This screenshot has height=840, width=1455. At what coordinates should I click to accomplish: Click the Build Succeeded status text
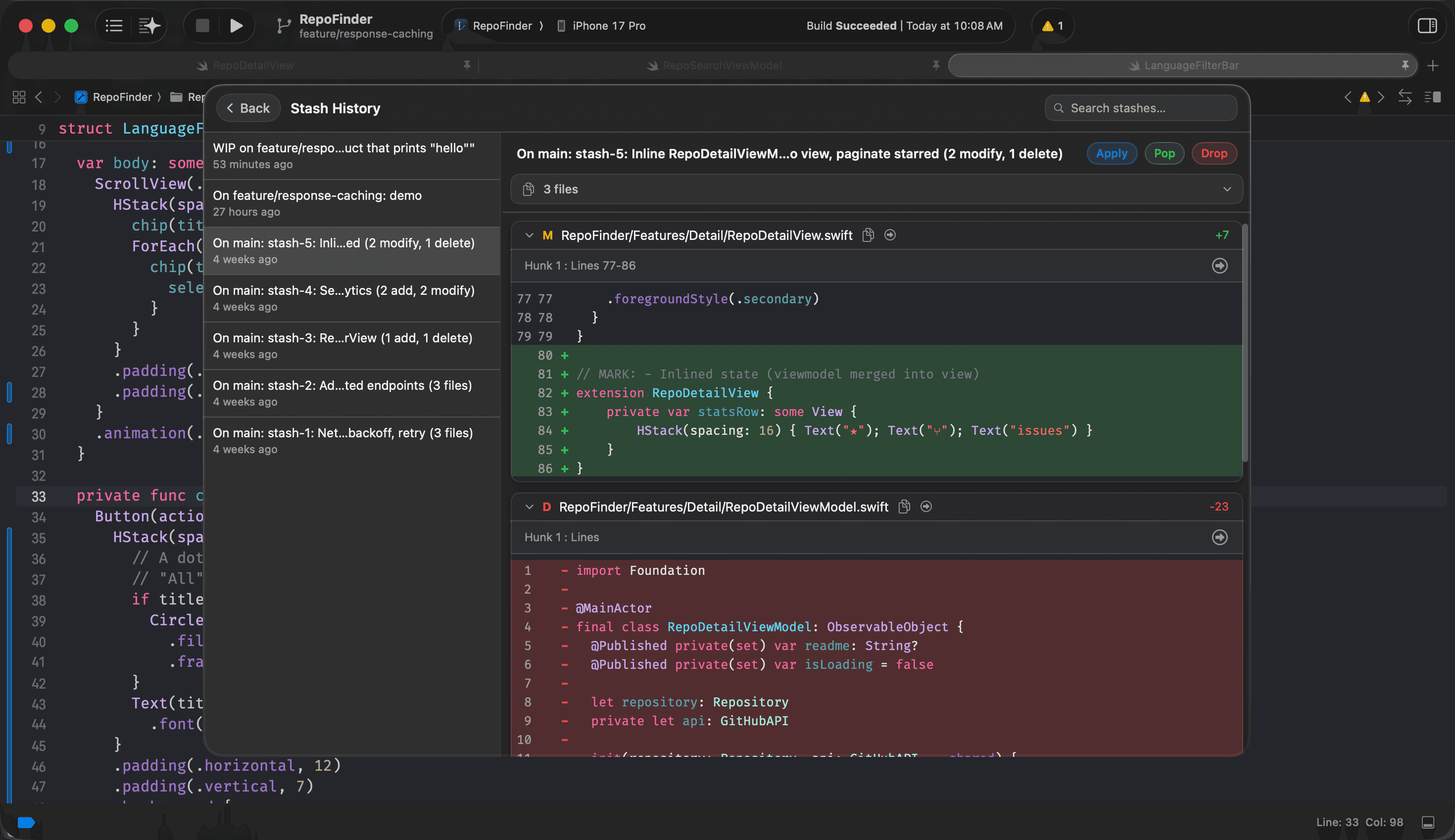point(851,26)
